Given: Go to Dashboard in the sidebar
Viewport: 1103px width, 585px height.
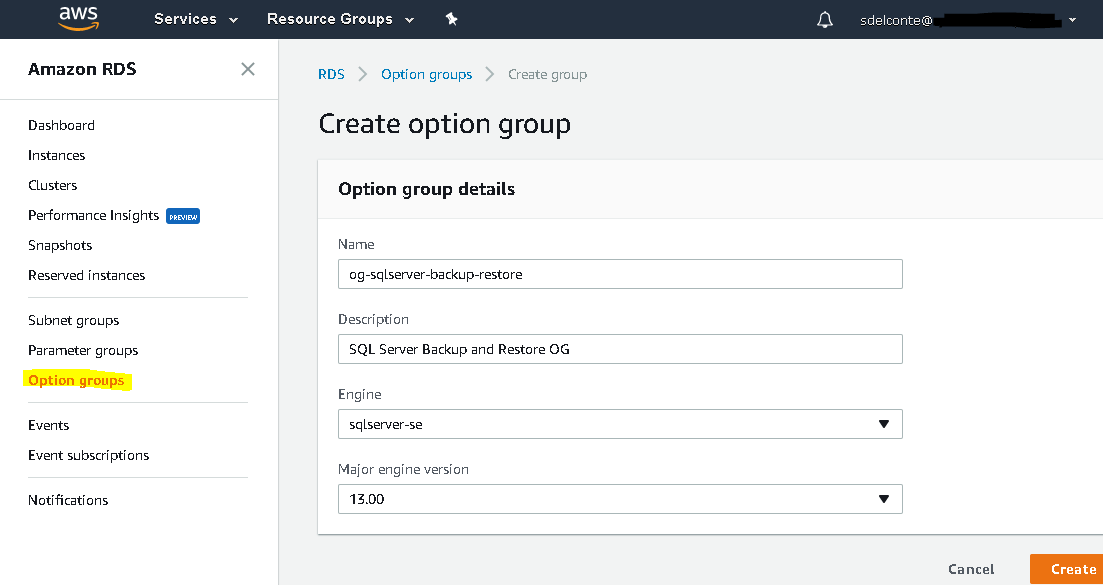Looking at the screenshot, I should (x=61, y=125).
